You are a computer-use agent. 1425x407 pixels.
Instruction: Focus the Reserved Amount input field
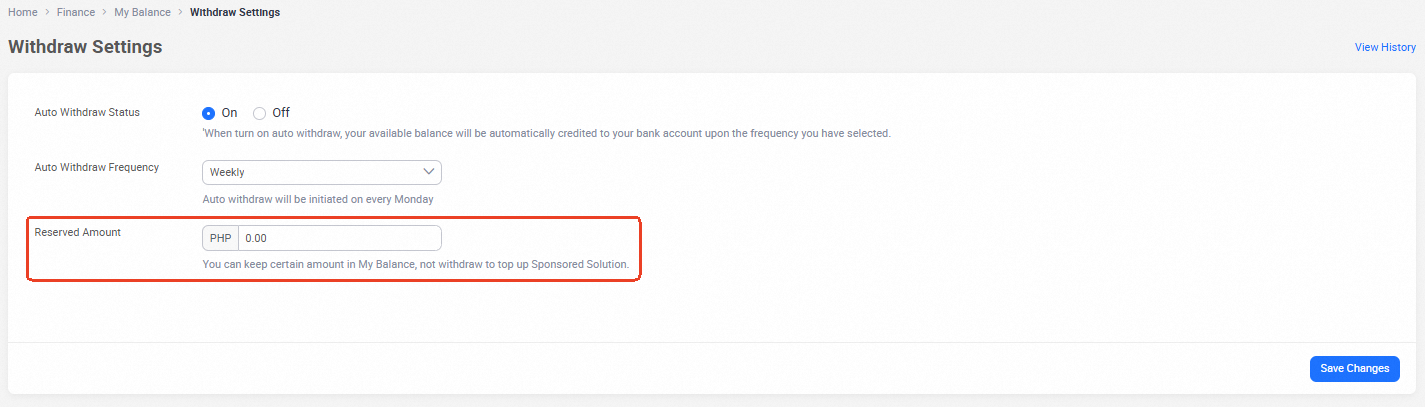[339, 238]
